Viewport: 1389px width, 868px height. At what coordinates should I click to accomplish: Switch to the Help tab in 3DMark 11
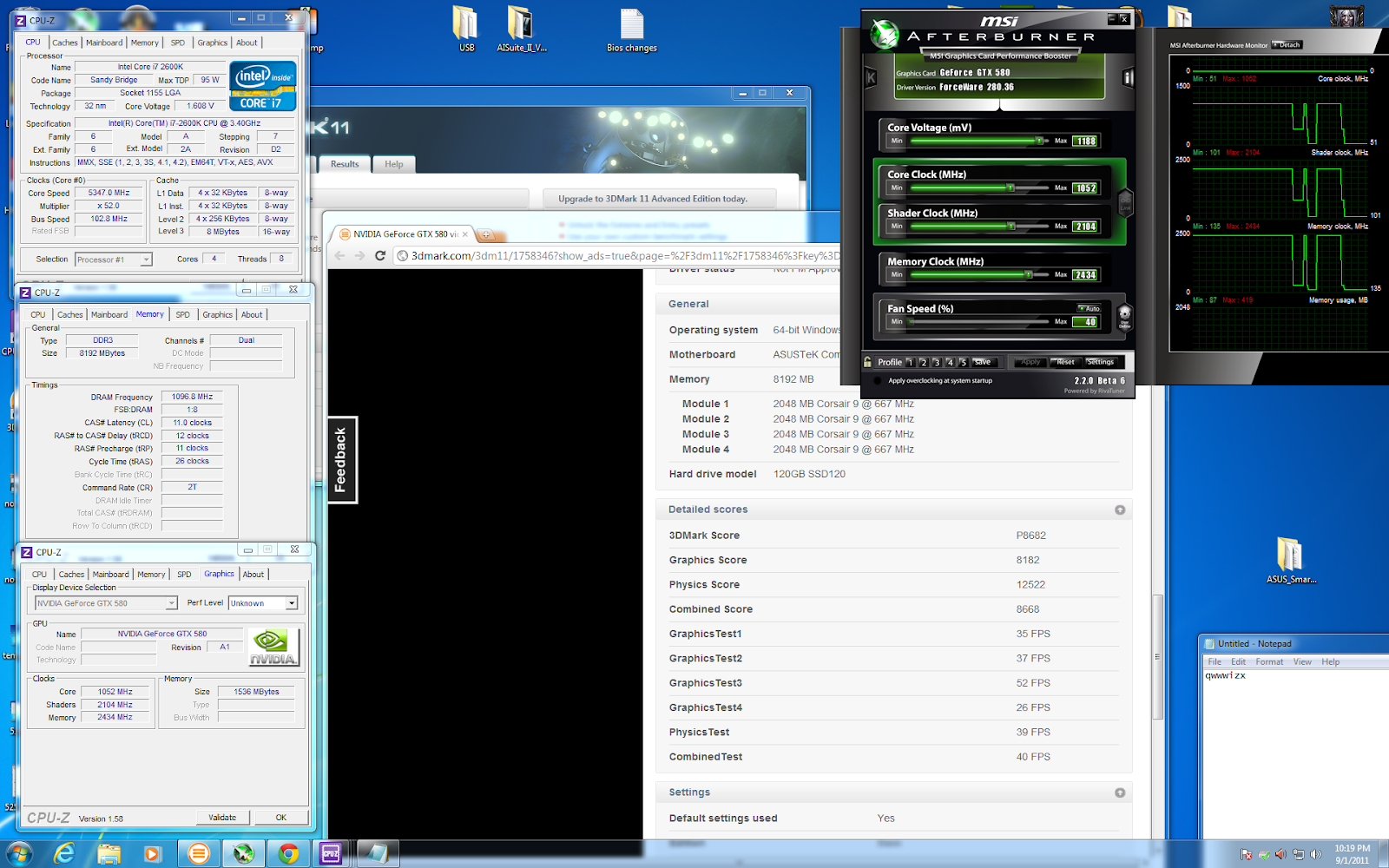394,164
